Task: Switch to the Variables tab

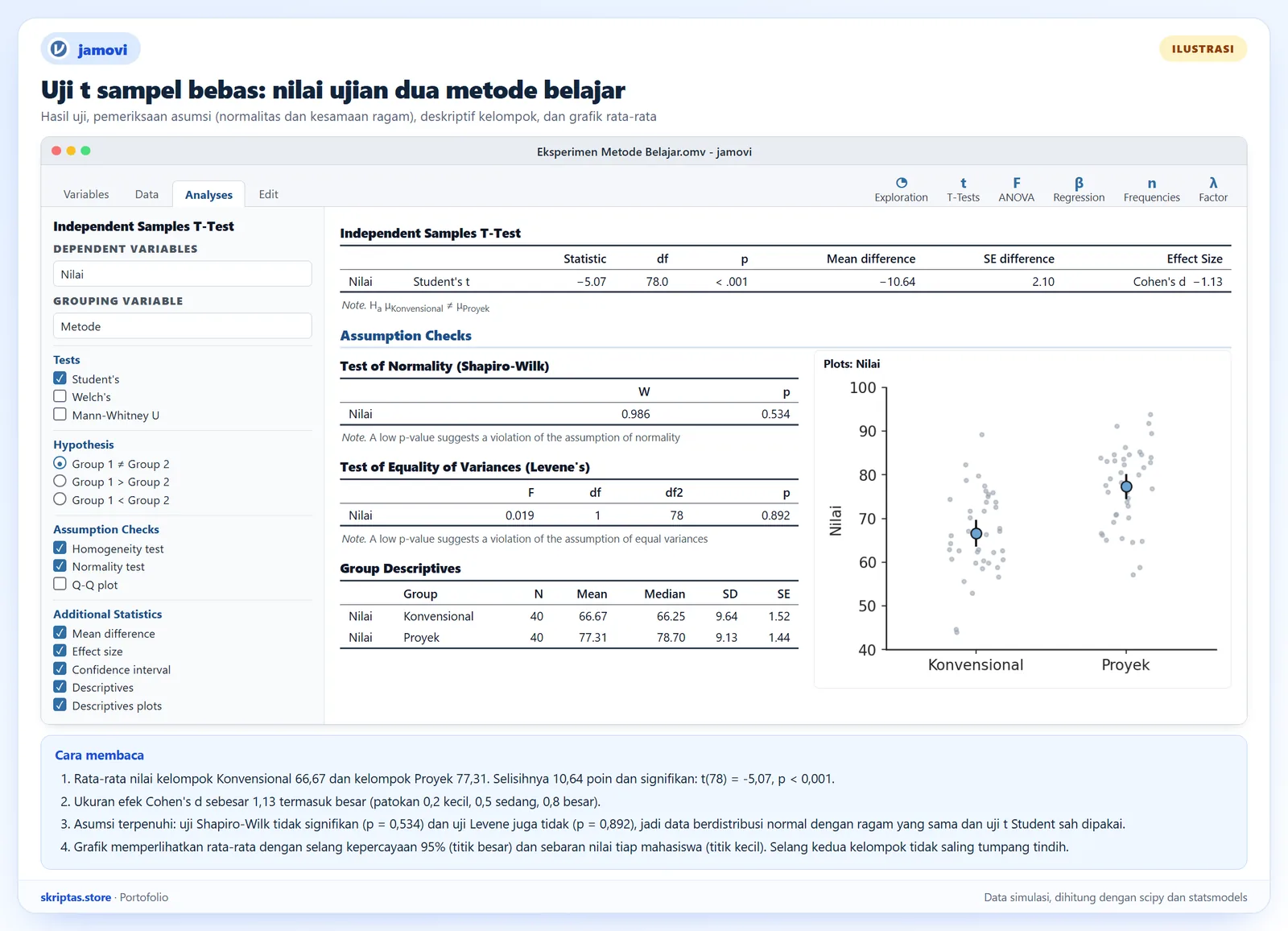Action: click(x=86, y=194)
